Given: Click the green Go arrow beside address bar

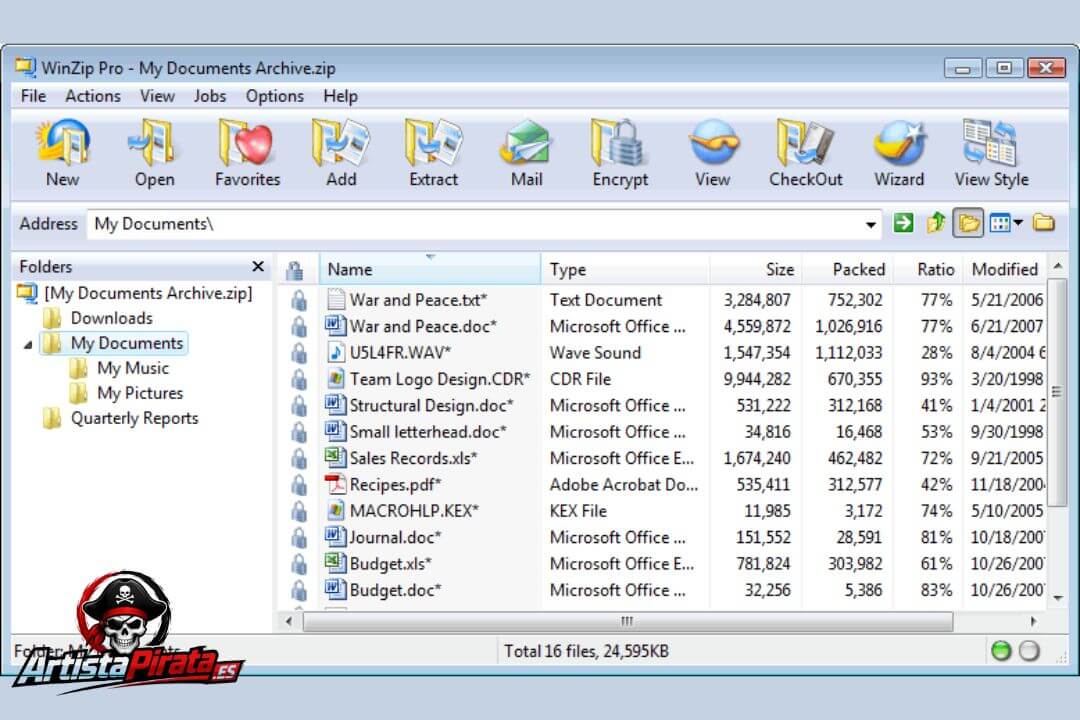Looking at the screenshot, I should pos(903,223).
